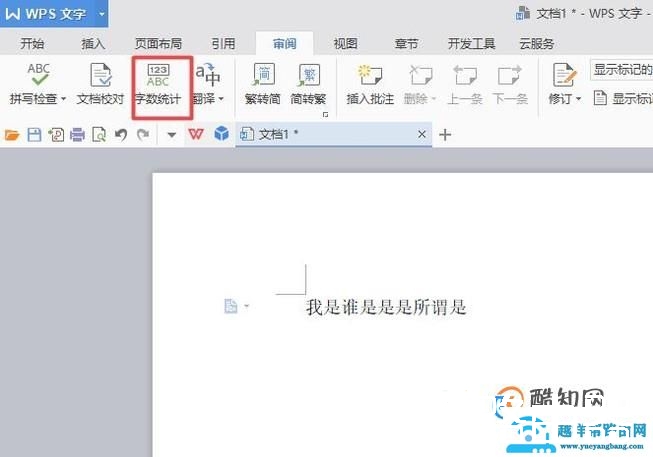Click the Spell Check (拼写检查) icon

(38, 74)
